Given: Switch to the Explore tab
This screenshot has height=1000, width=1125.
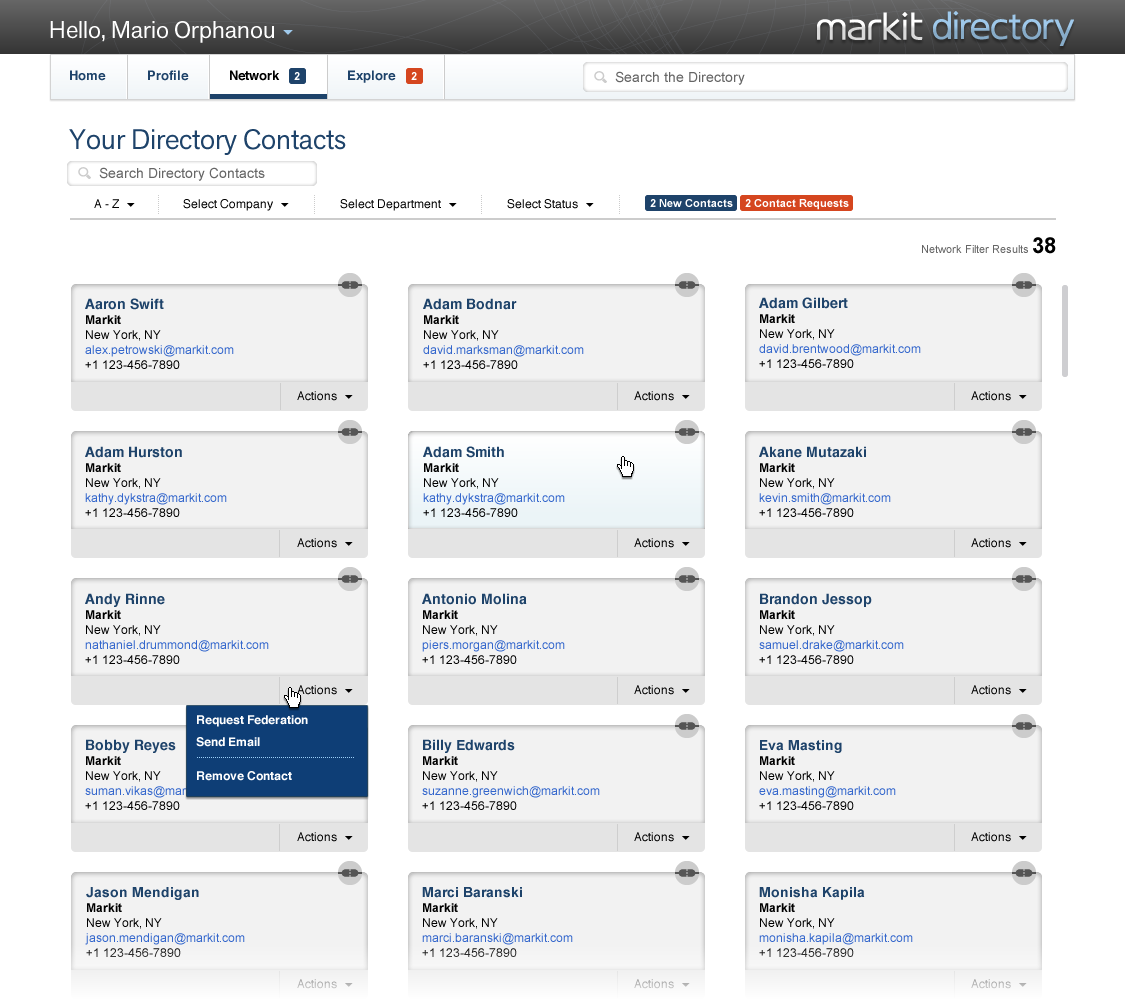Looking at the screenshot, I should [384, 76].
